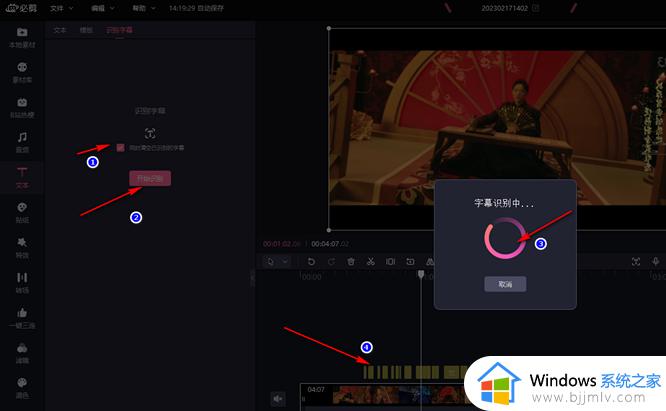Click the panel collapse handle beside timeline
This screenshot has width=666, height=411.
[253, 279]
